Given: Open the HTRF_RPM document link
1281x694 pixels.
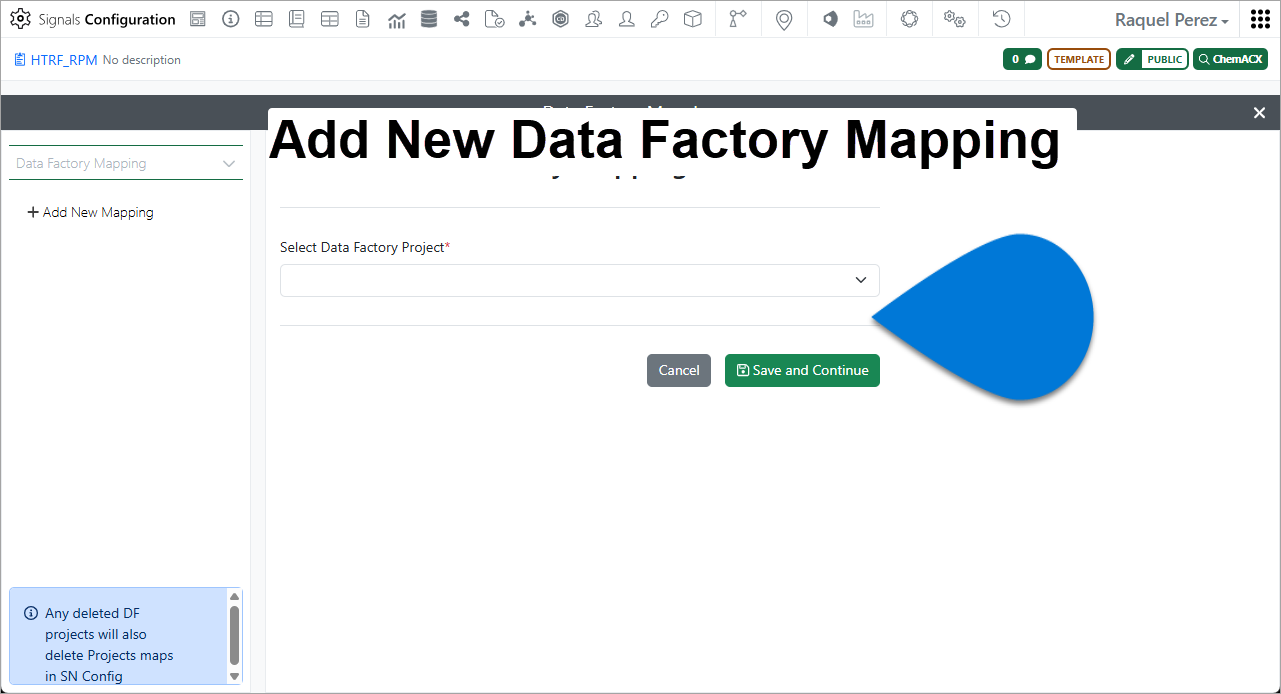Looking at the screenshot, I should [x=64, y=60].
